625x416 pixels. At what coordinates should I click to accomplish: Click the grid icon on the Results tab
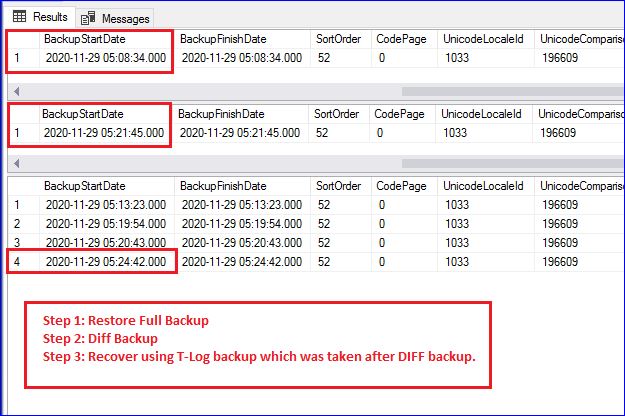click(20, 17)
